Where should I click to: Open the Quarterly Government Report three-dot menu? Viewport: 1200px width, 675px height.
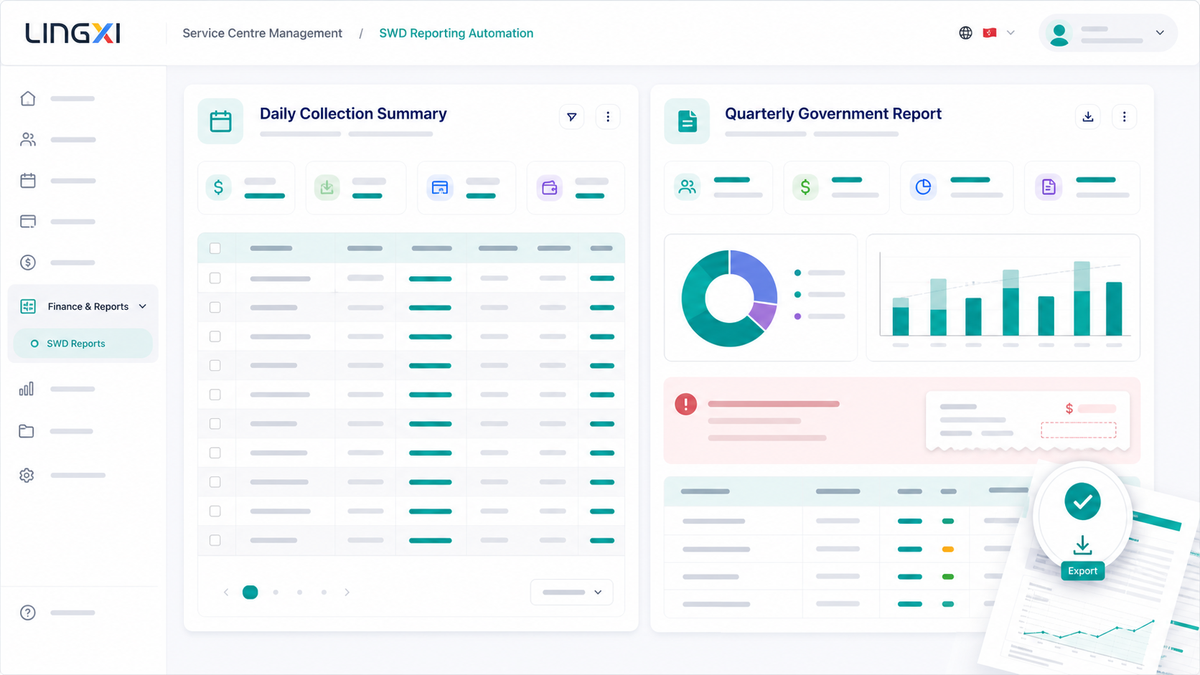pos(1125,117)
